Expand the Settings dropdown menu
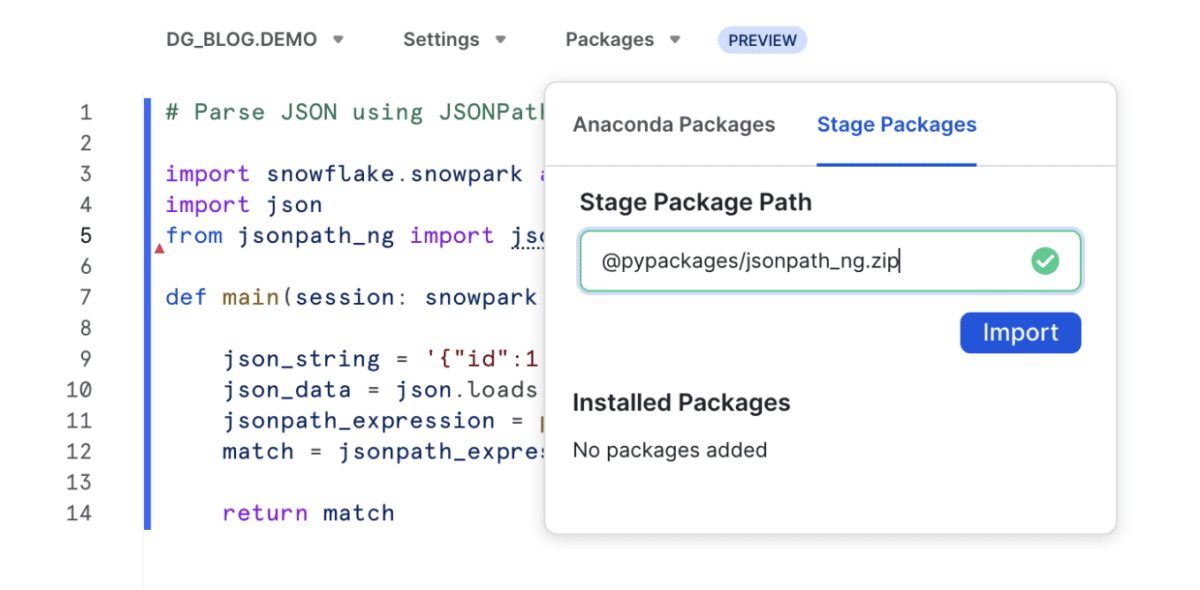Image resolution: width=1200 pixels, height=590 pixels. click(x=454, y=40)
